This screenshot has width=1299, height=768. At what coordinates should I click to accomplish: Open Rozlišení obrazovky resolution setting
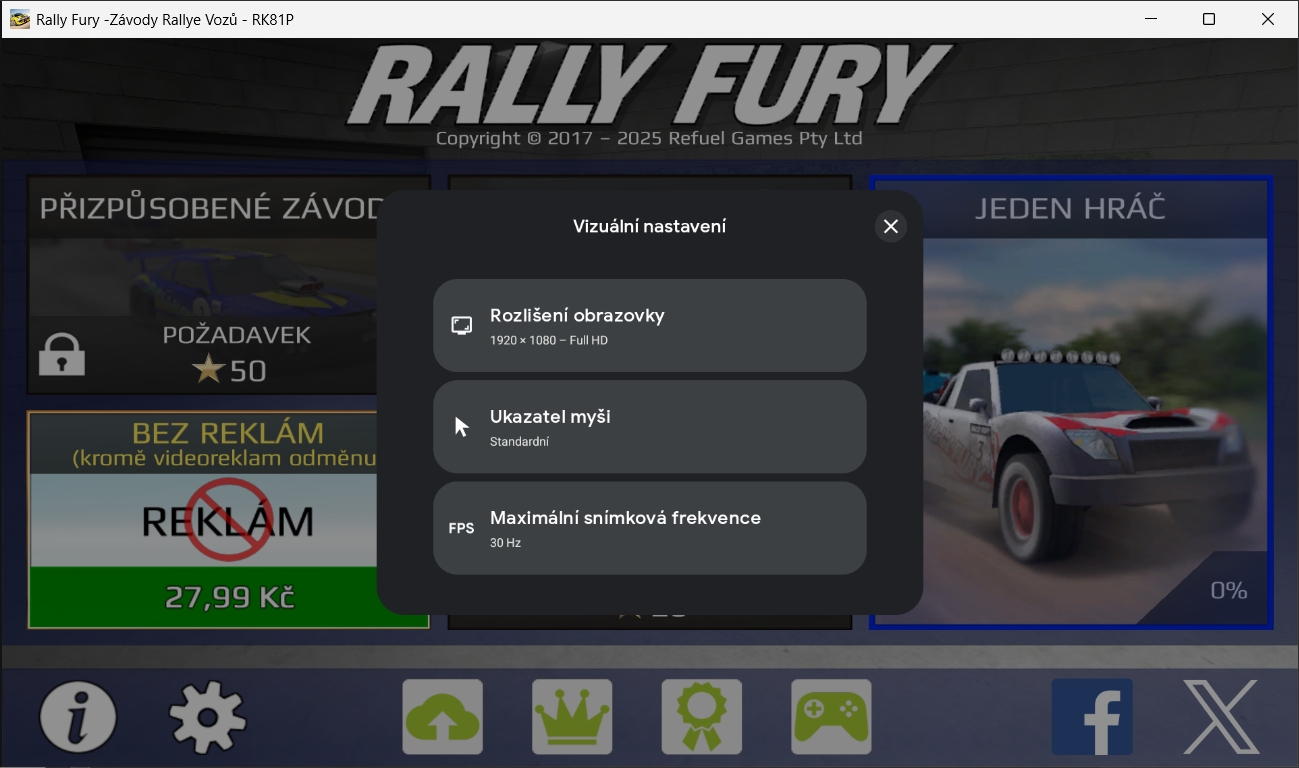[649, 326]
